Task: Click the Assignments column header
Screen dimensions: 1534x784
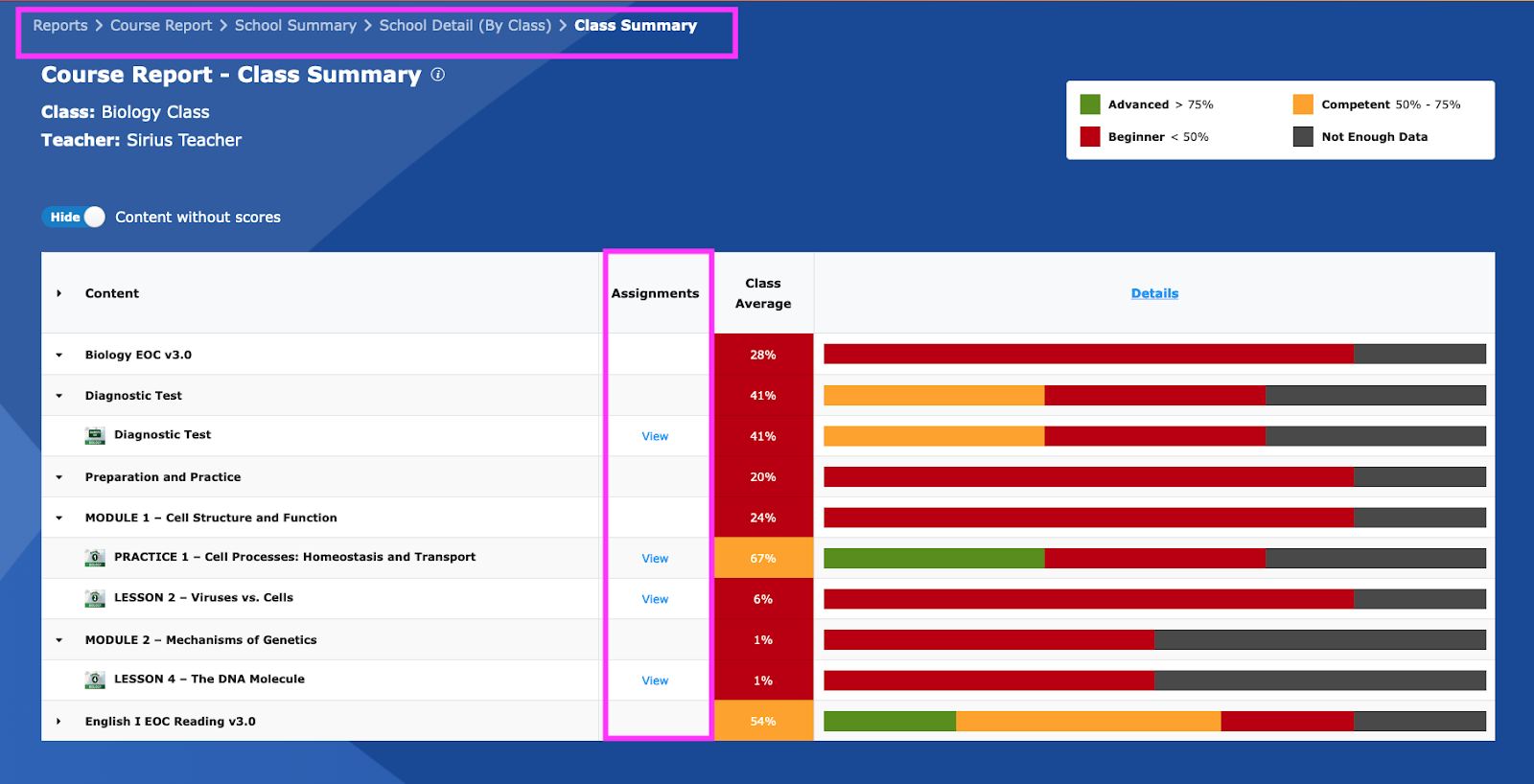Action: tap(655, 293)
